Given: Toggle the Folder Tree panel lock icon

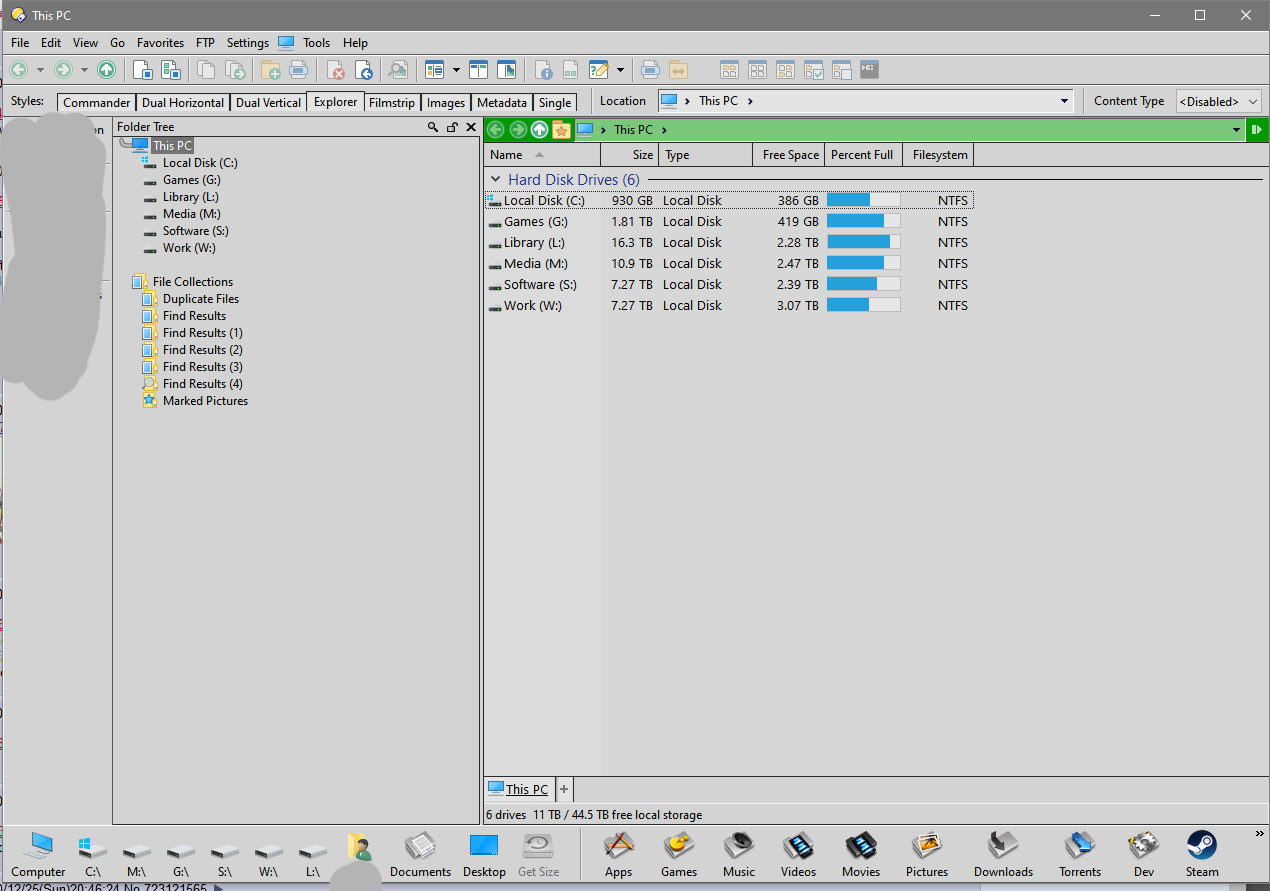Looking at the screenshot, I should [452, 127].
